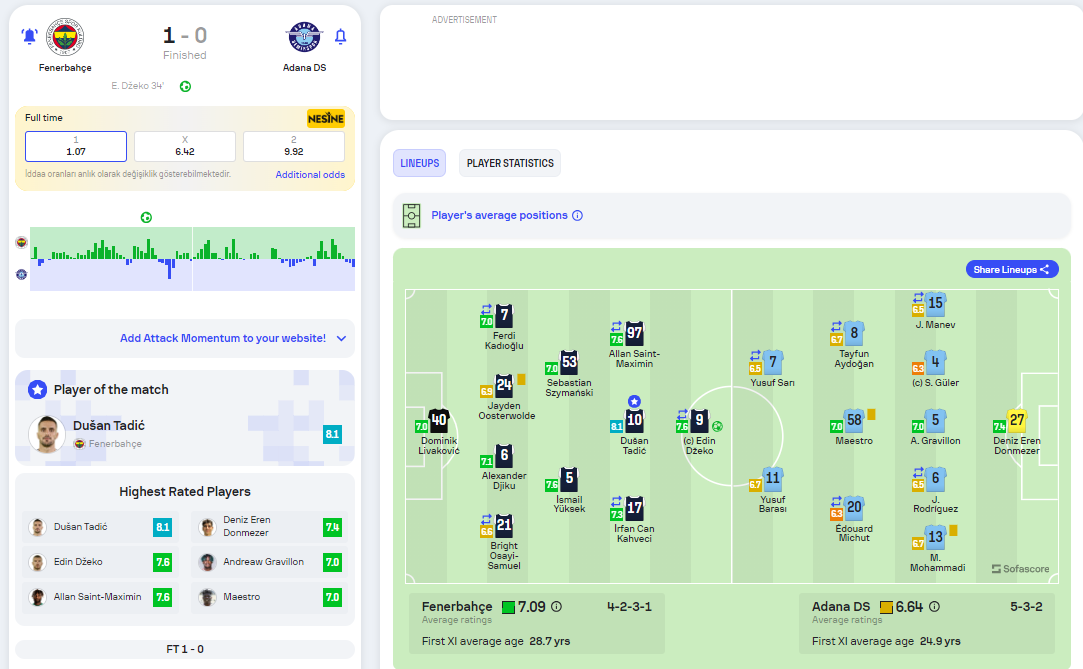The image size is (1083, 669).
Task: Click goal icon next to E. Džeko 34'
Action: coord(185,86)
